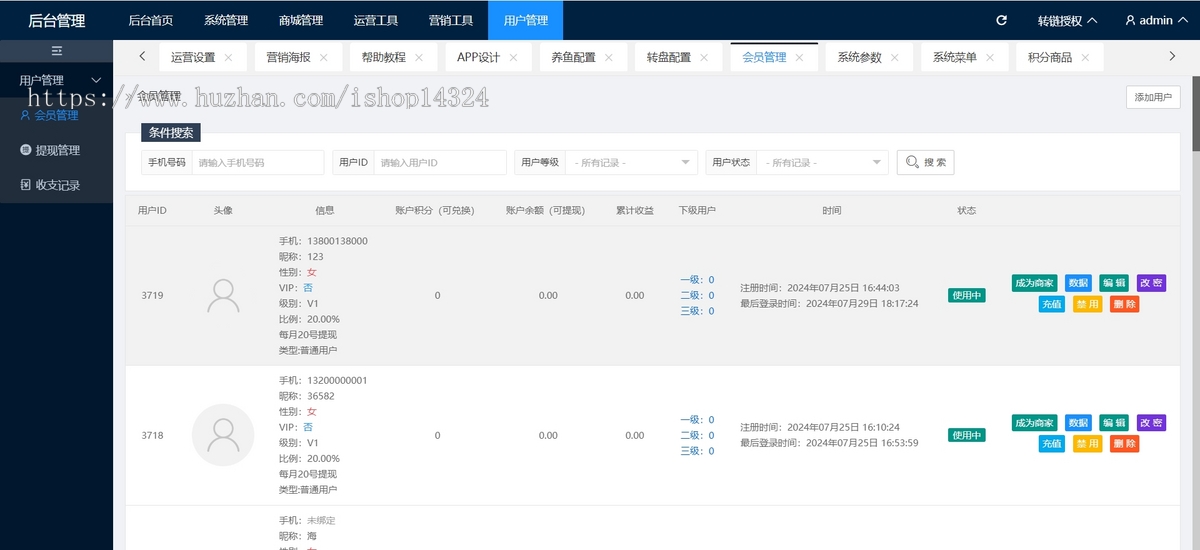Click the refresh icon in top bar
This screenshot has height=550, width=1200.
point(1001,20)
